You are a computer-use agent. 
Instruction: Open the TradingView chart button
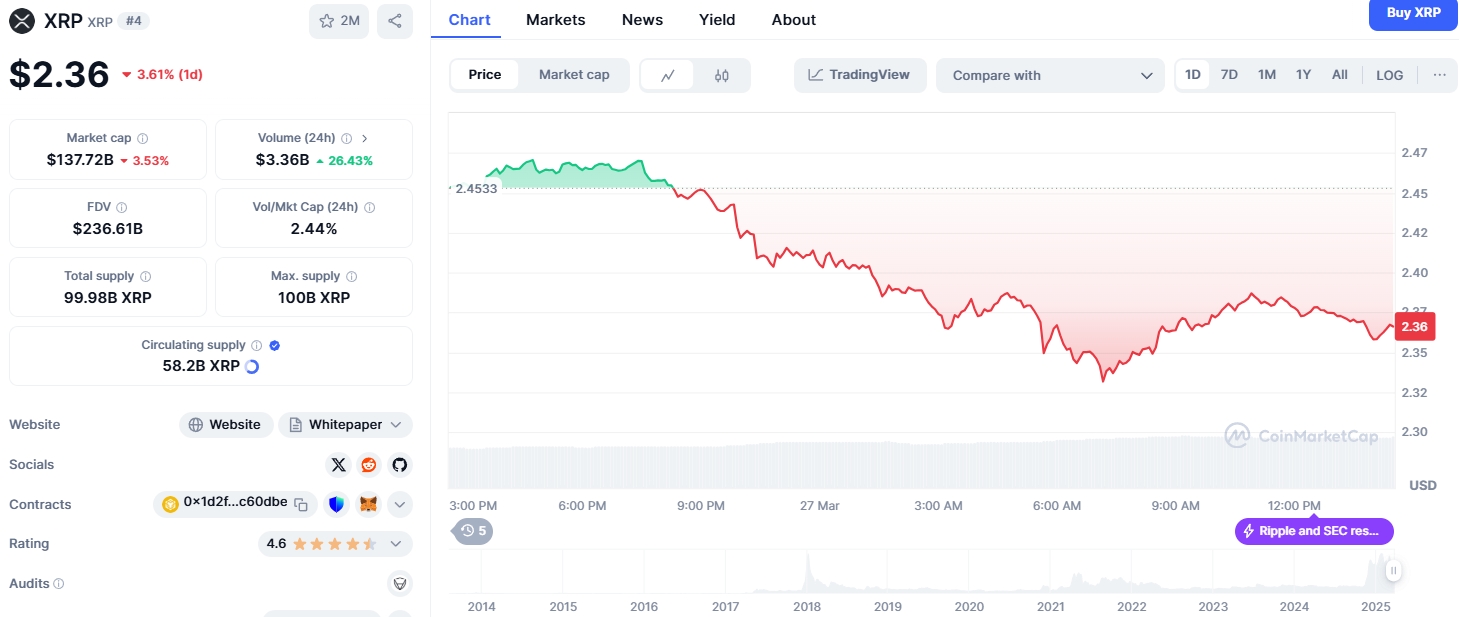point(860,75)
